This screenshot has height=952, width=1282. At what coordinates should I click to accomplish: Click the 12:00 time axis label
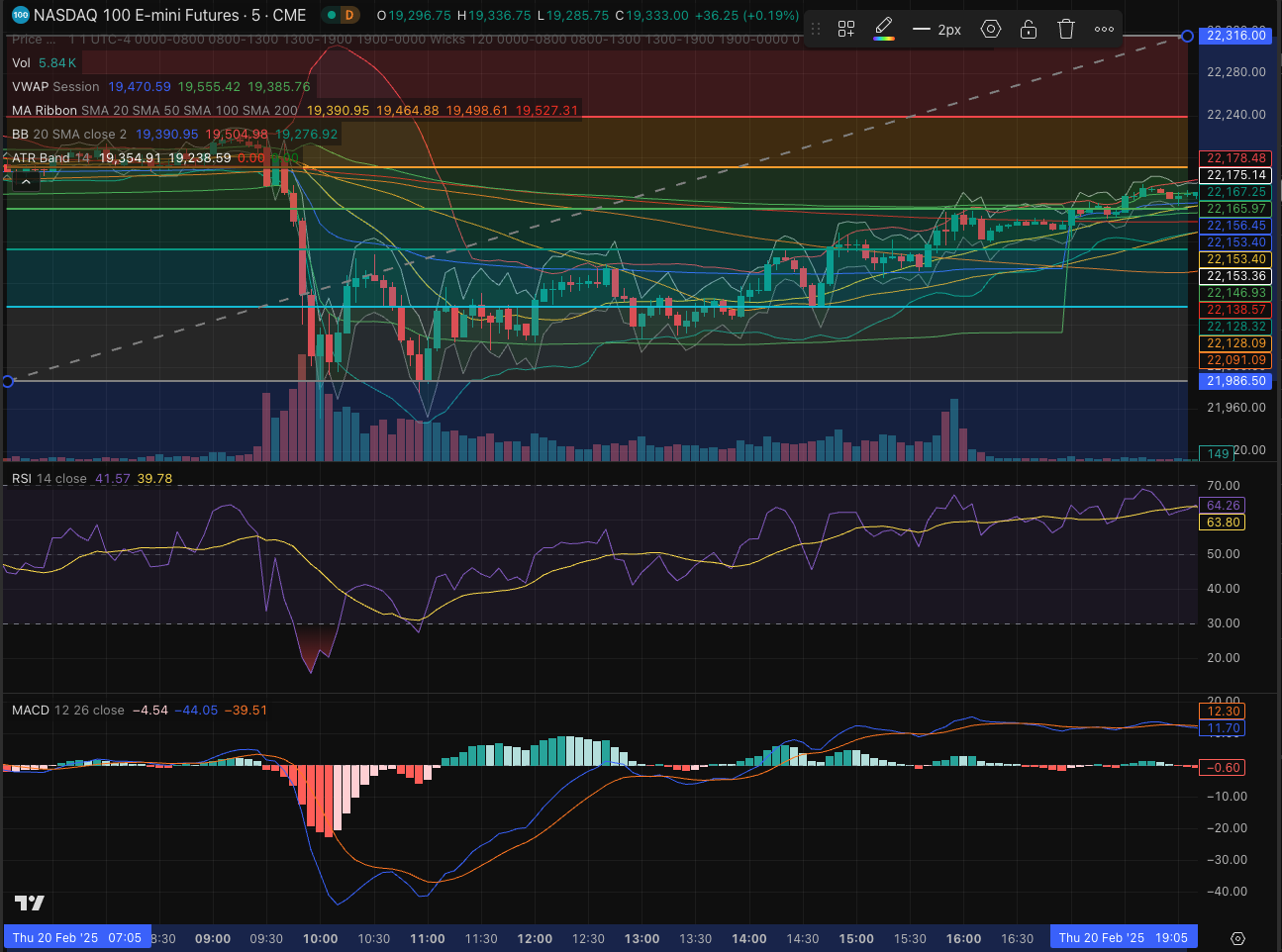[x=535, y=938]
